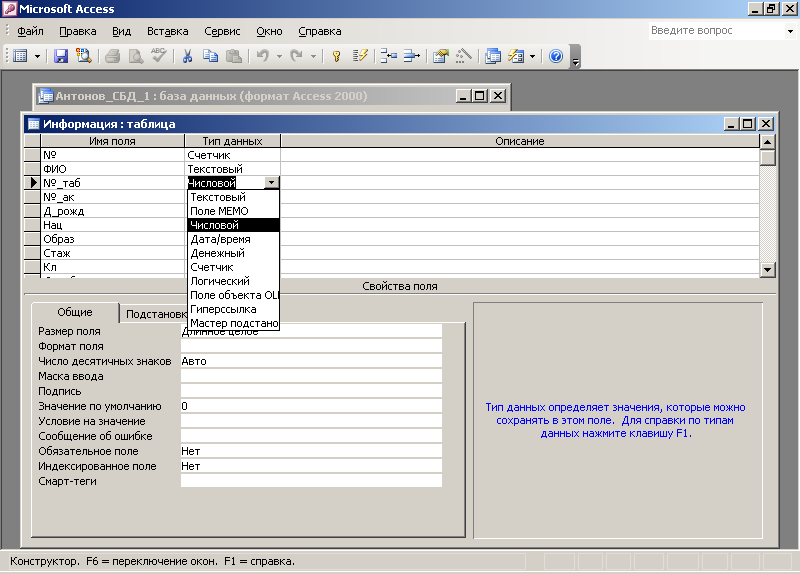Open the Properties icon in toolbar
Image resolution: width=800 pixels, height=574 pixels.
click(x=440, y=56)
